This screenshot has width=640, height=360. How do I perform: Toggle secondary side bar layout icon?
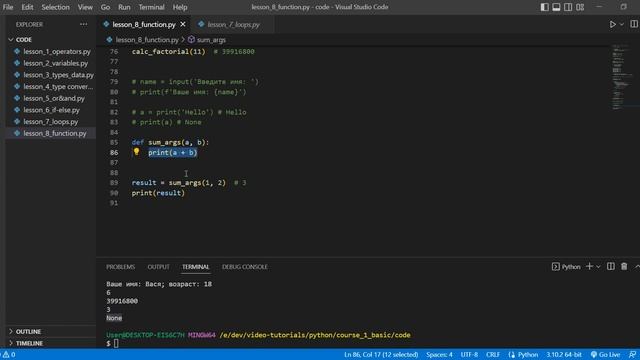(x=568, y=7)
